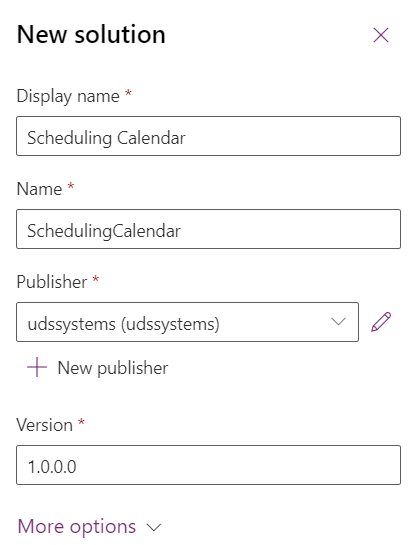Expand the chevron next to More options
416x545 pixels.
click(x=154, y=527)
